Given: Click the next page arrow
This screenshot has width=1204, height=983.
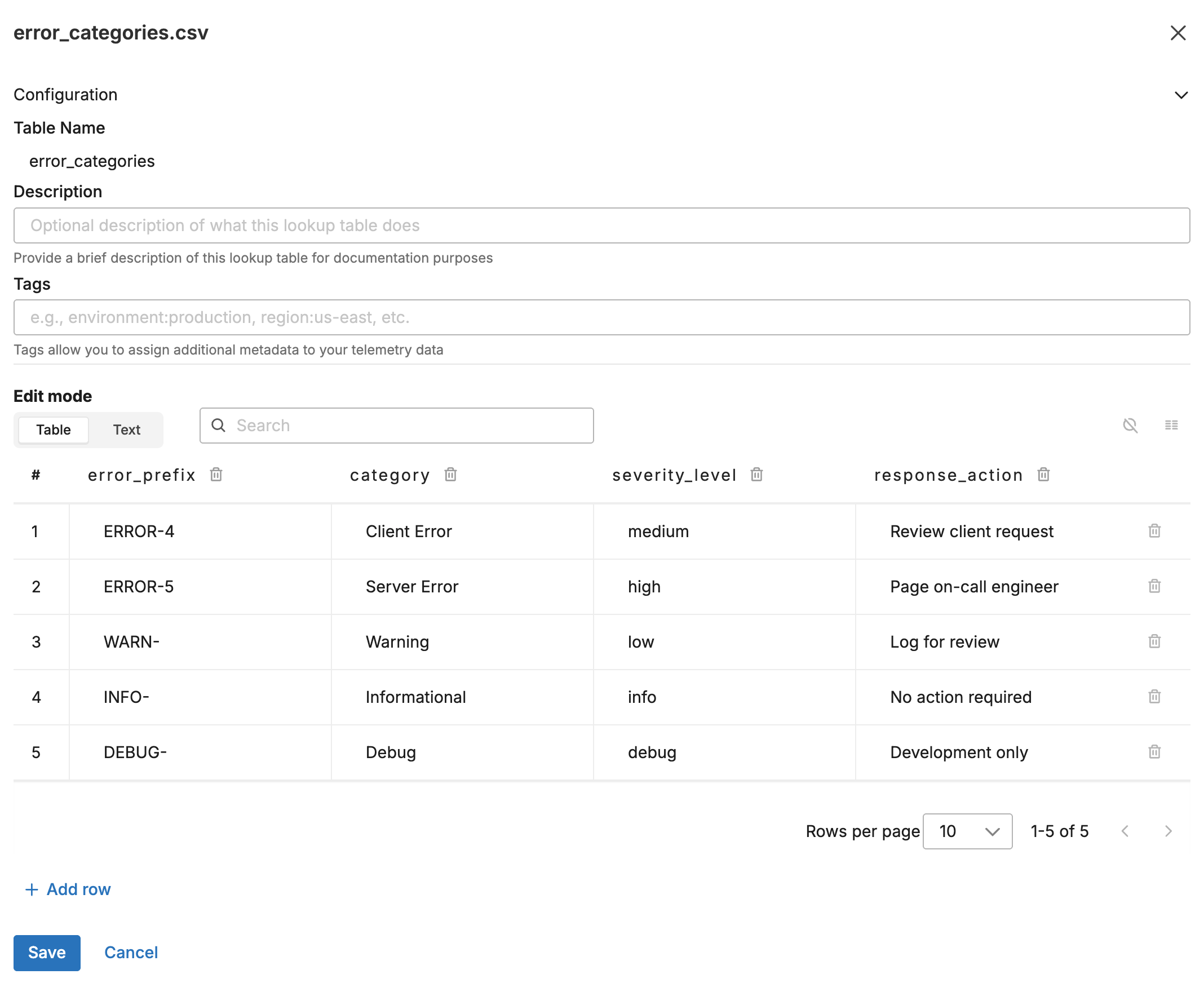Looking at the screenshot, I should pyautogui.click(x=1168, y=831).
